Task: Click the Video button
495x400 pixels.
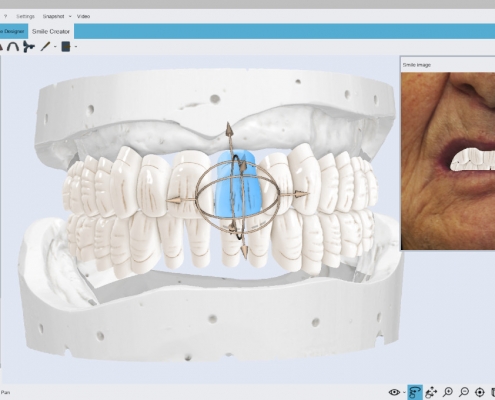Action: coord(83,16)
